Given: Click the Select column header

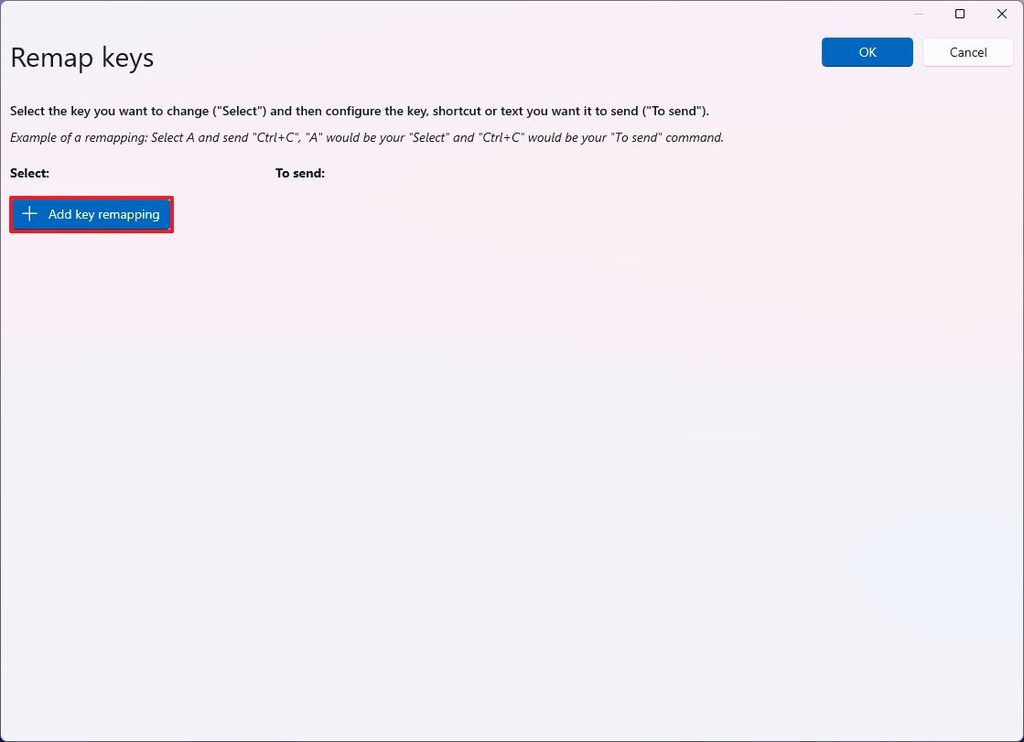Looking at the screenshot, I should tap(29, 173).
